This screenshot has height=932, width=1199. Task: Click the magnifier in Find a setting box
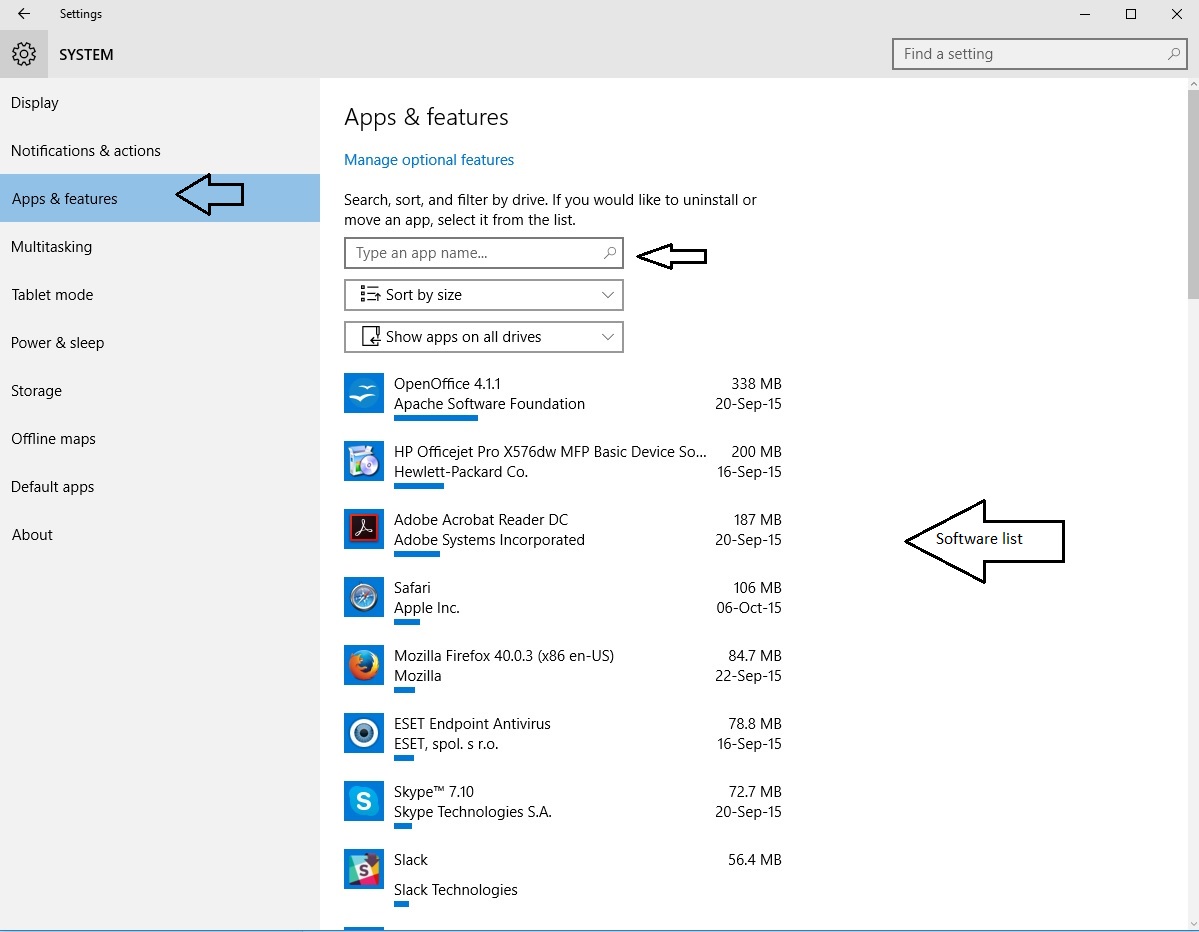pyautogui.click(x=1174, y=54)
